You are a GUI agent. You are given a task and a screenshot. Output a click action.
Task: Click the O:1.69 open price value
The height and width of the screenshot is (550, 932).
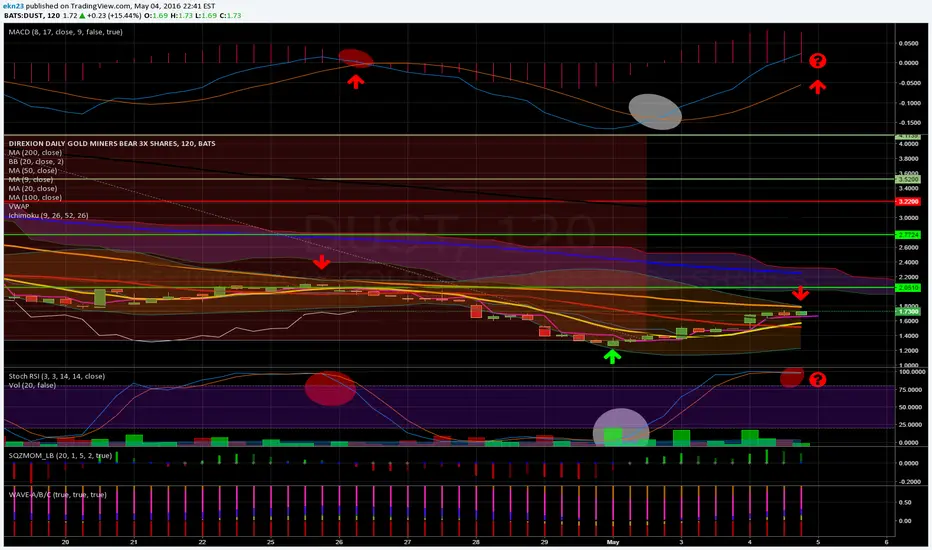[156, 15]
